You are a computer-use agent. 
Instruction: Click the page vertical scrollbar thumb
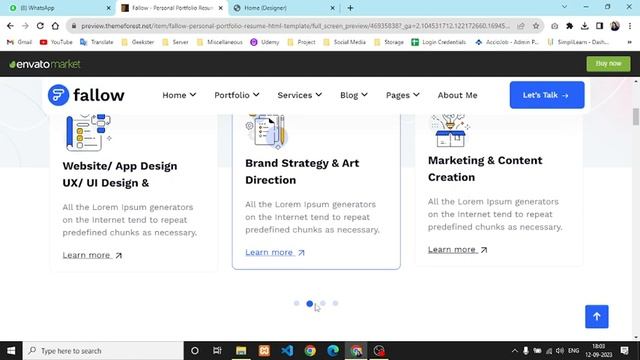[636, 117]
